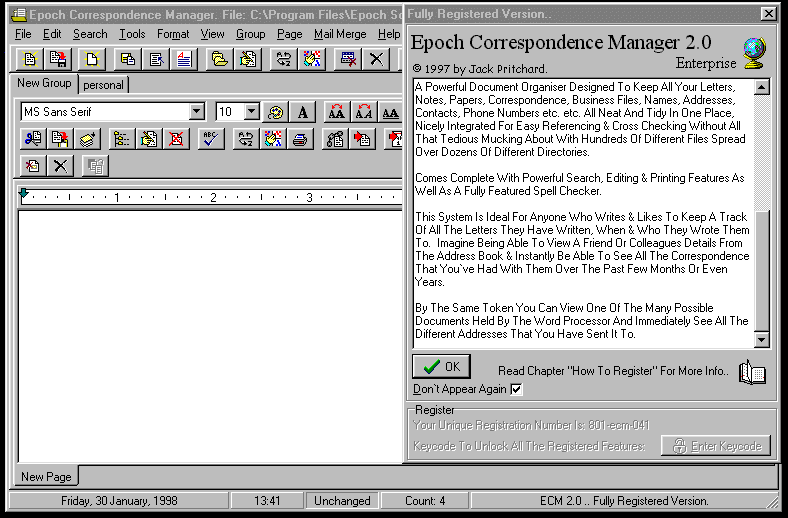
Task: Click 'ECM 2.0 .. Fully Registered Version.' status text
Action: (624, 501)
